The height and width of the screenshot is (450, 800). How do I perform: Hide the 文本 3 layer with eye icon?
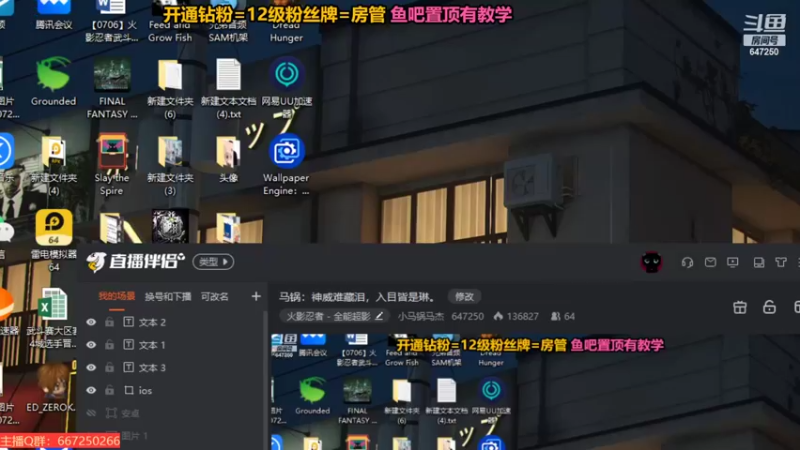91,367
